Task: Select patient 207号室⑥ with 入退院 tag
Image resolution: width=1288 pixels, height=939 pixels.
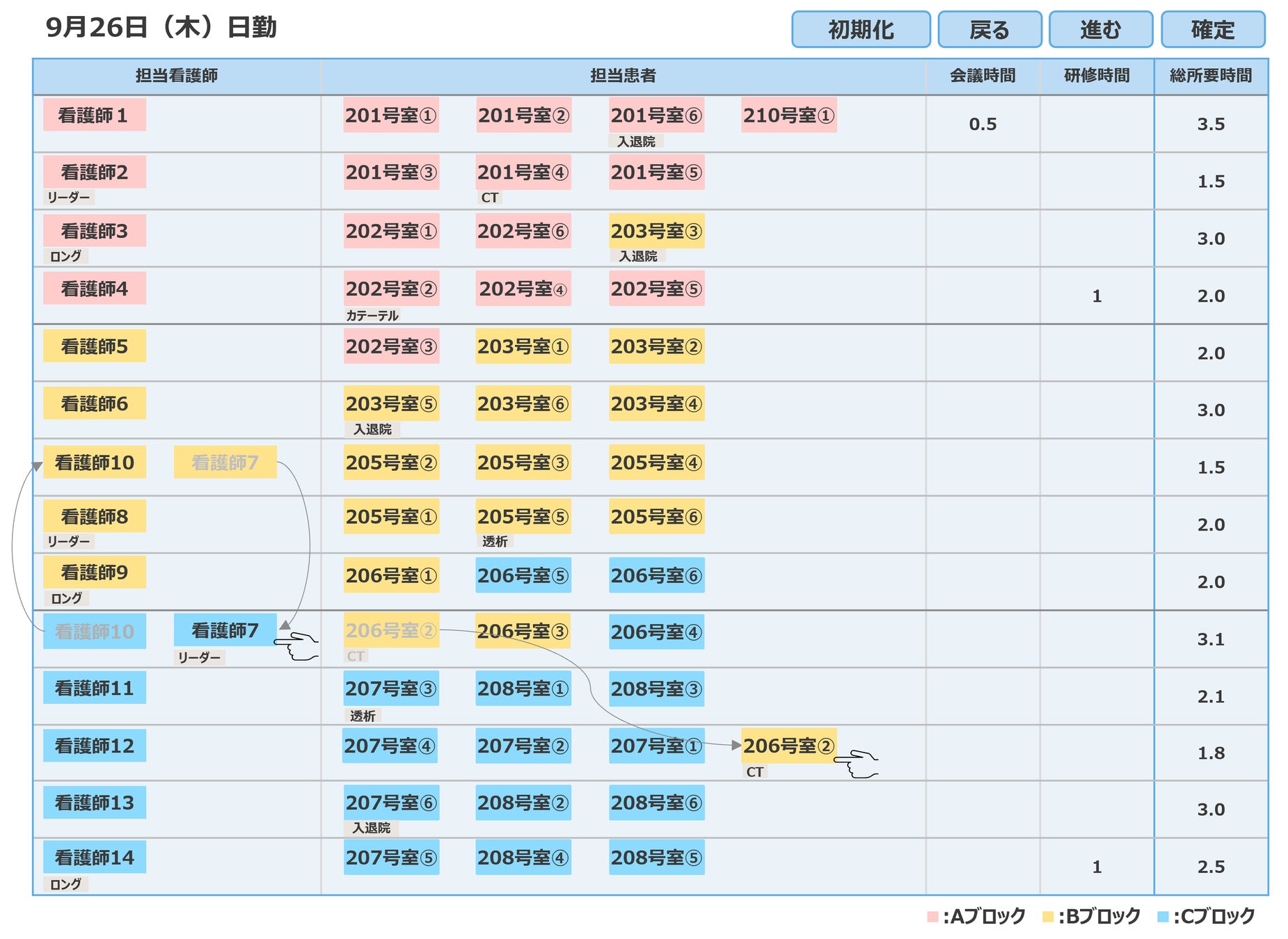Action: pyautogui.click(x=392, y=803)
